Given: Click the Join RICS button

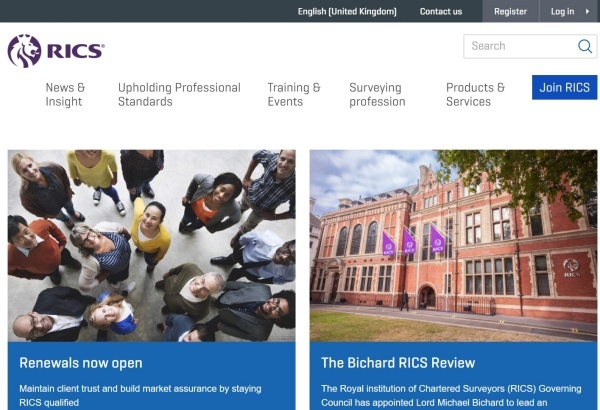Looking at the screenshot, I should 564,87.
